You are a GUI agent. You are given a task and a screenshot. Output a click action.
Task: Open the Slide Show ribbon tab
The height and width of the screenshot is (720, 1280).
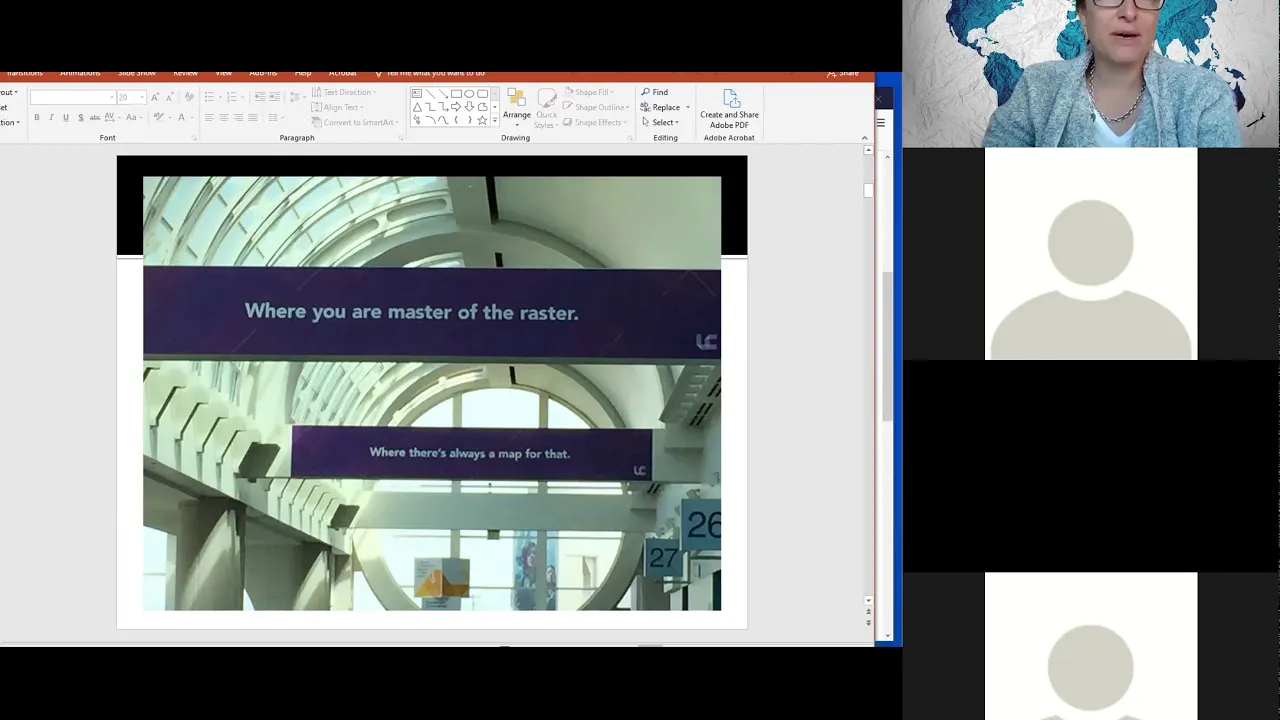[137, 73]
